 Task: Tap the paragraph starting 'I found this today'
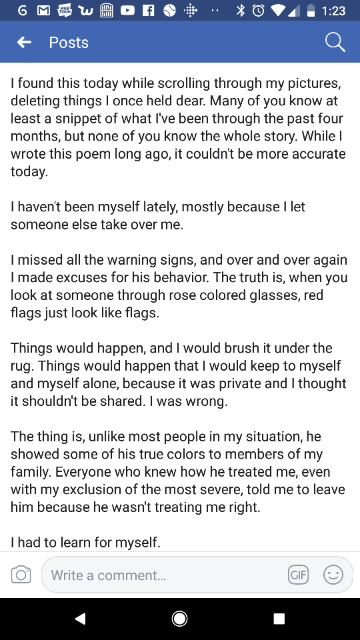click(x=178, y=127)
